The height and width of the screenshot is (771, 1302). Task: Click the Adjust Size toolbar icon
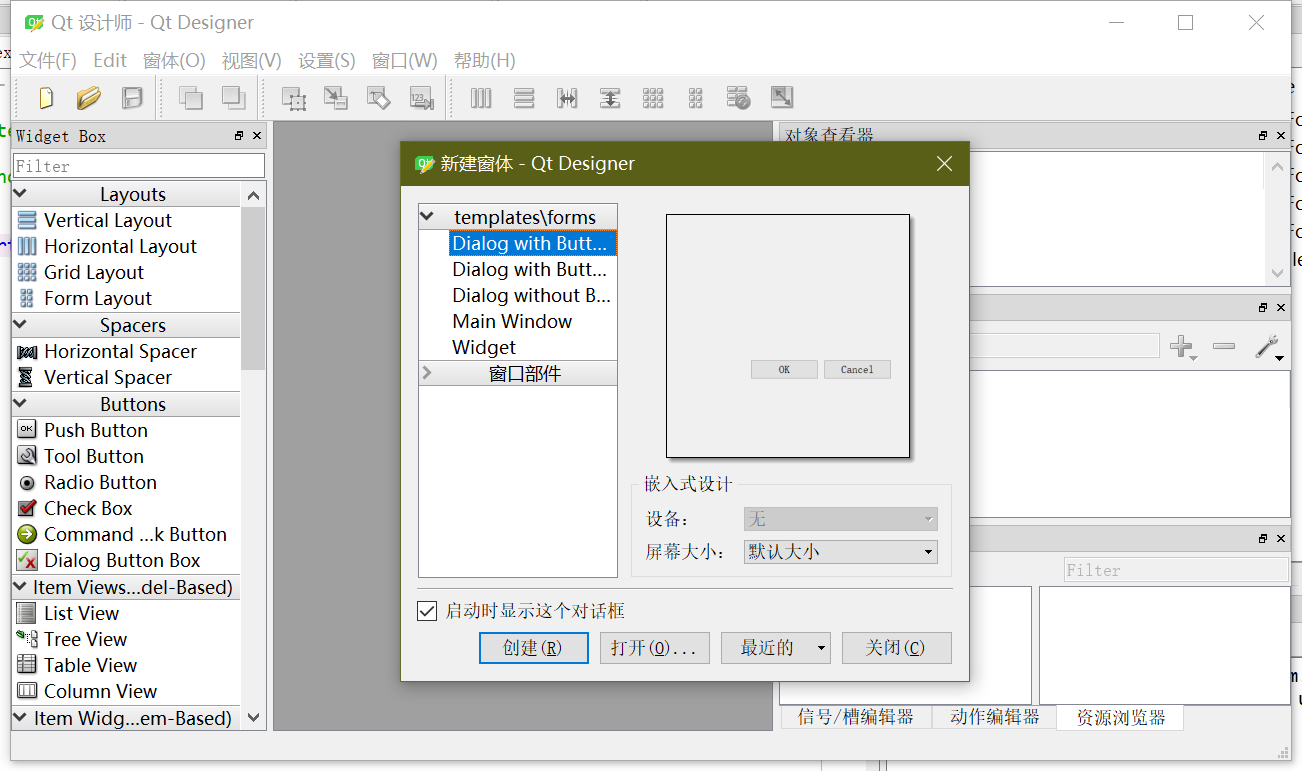tap(782, 97)
